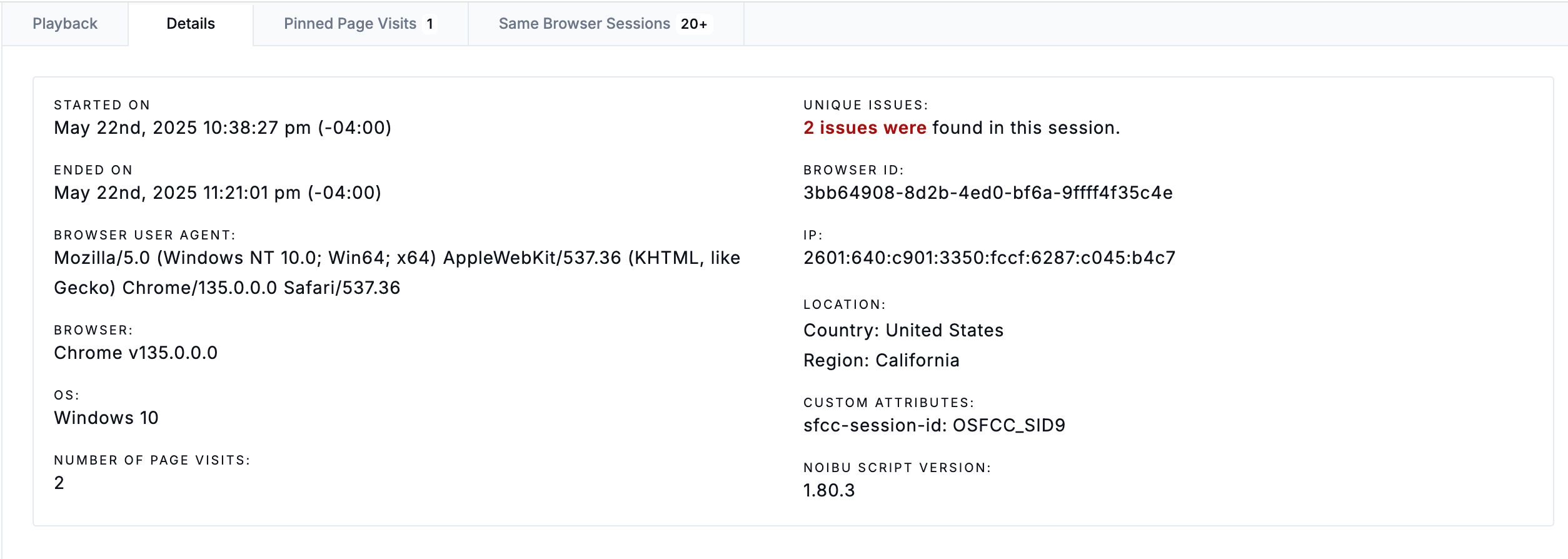This screenshot has width=1568, height=559.
Task: Click the number of page visits value
Action: [x=59, y=483]
